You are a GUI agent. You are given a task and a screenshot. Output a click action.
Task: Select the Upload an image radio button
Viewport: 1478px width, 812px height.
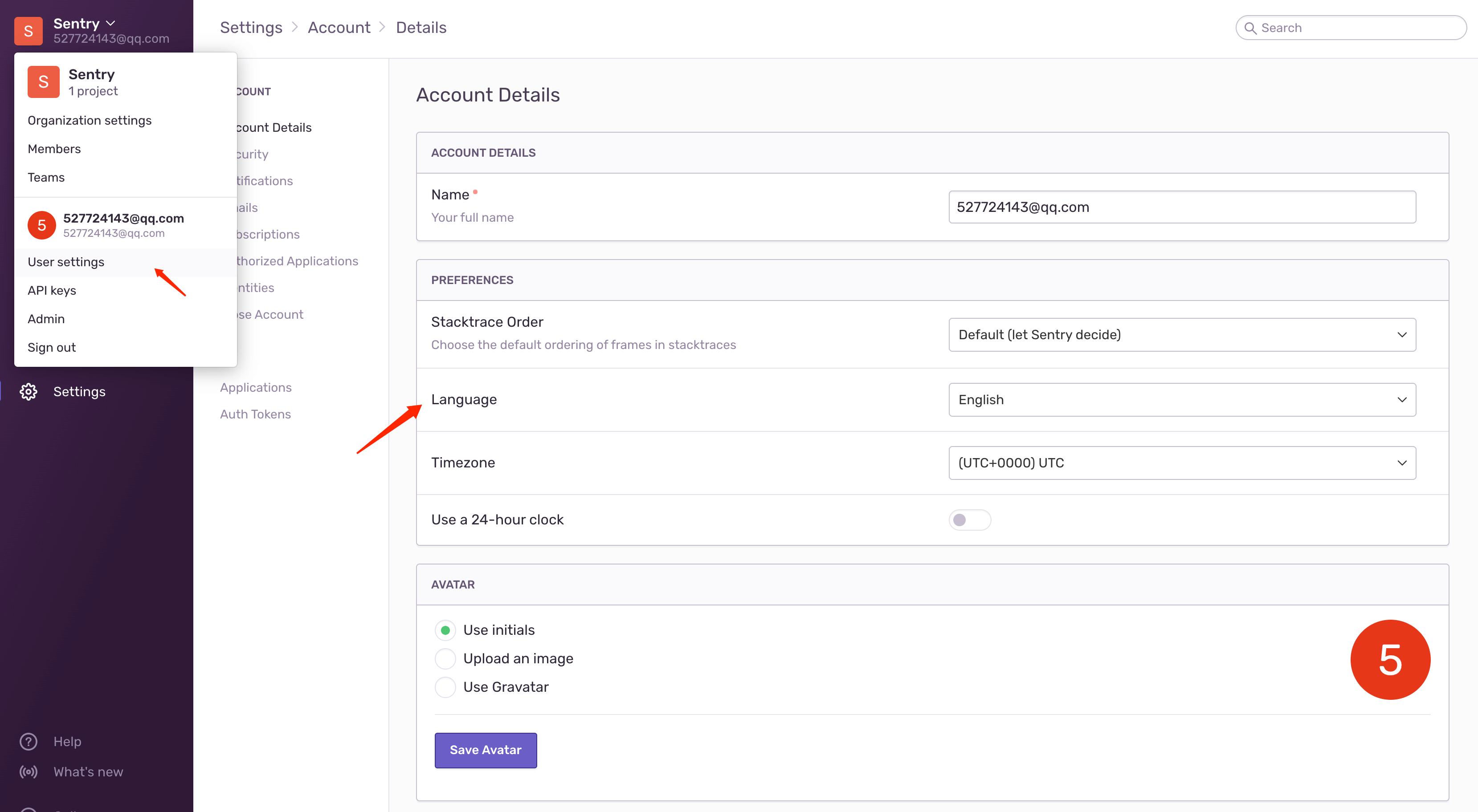(x=445, y=659)
